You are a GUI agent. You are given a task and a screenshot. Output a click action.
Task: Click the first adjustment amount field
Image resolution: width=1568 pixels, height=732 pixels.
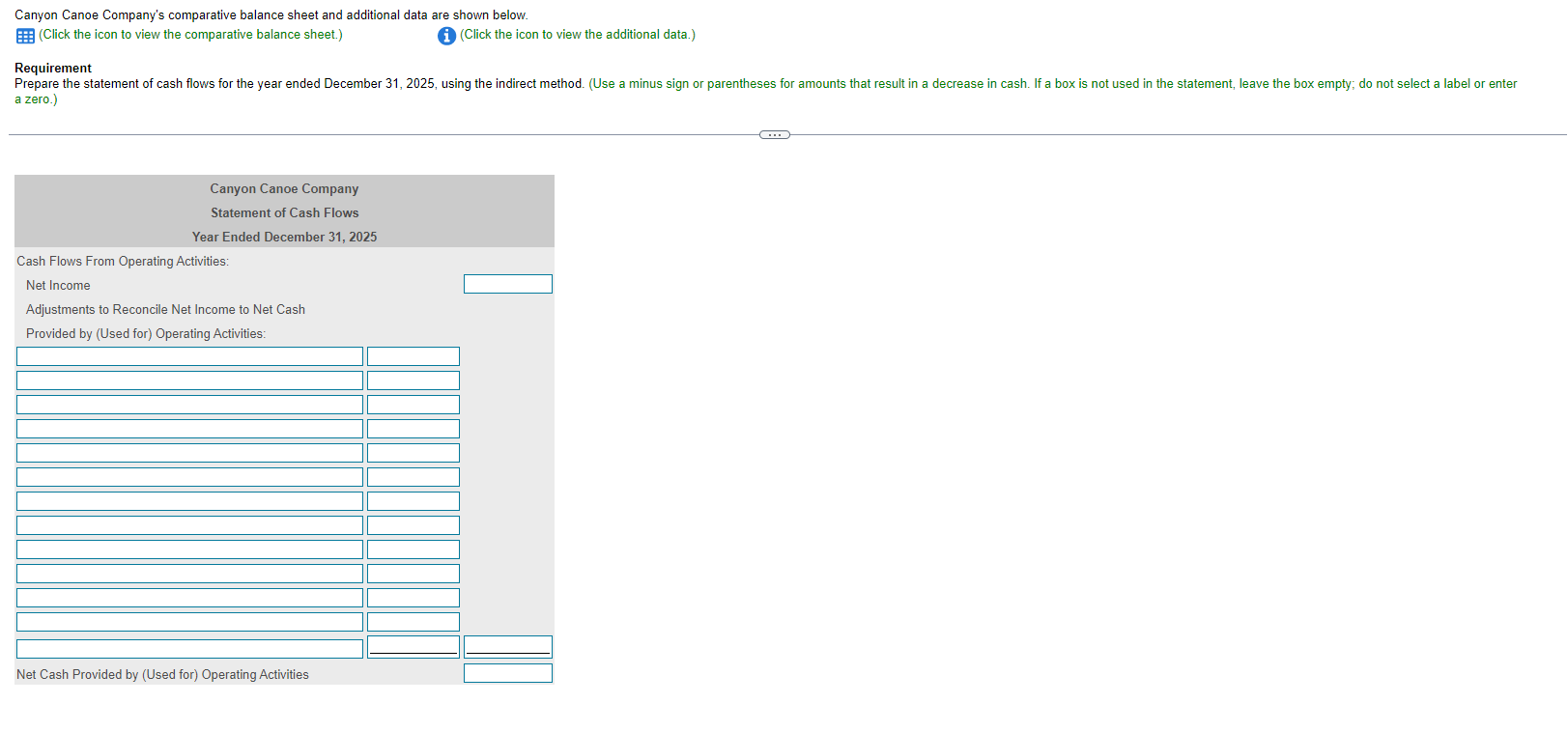coord(413,356)
